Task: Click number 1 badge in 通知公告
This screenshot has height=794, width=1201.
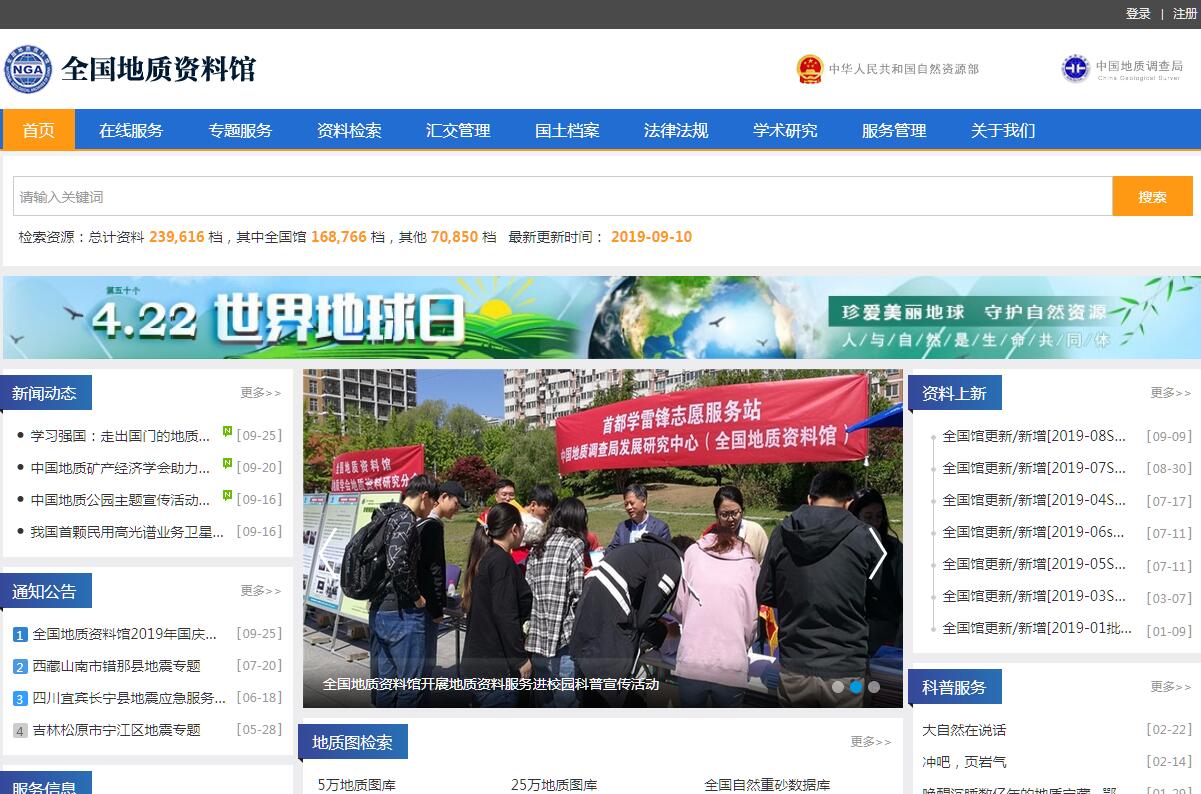Action: pos(20,635)
